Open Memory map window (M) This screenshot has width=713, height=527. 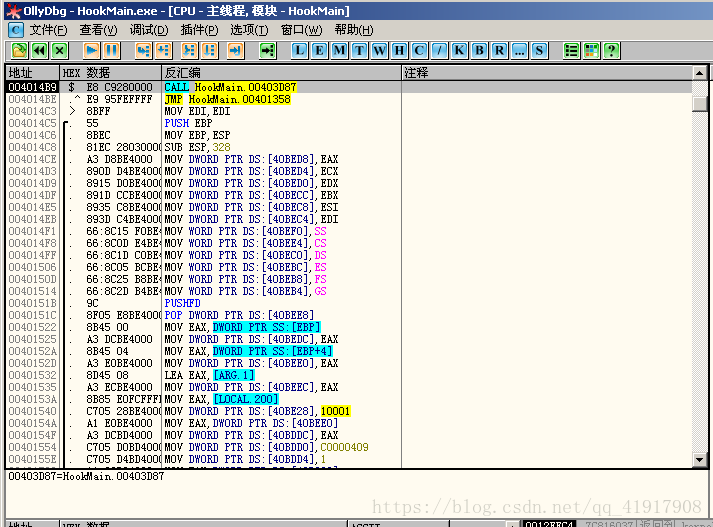pyautogui.click(x=339, y=50)
